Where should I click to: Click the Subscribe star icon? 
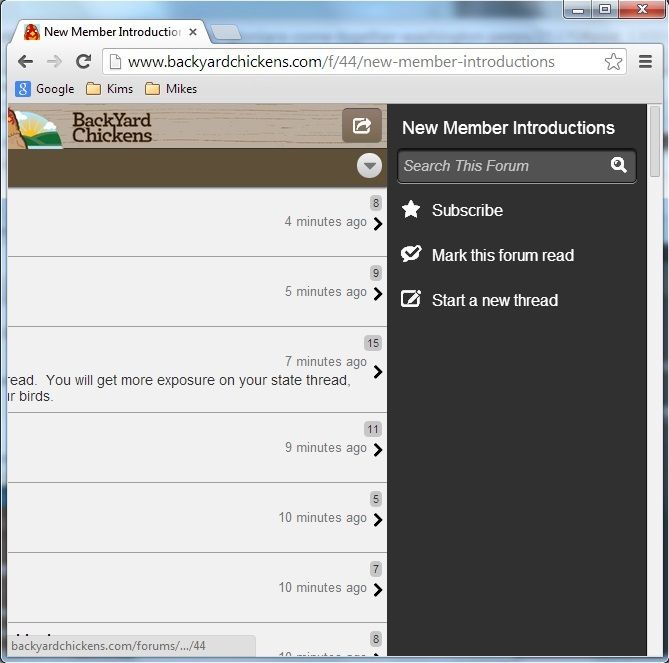(x=410, y=209)
